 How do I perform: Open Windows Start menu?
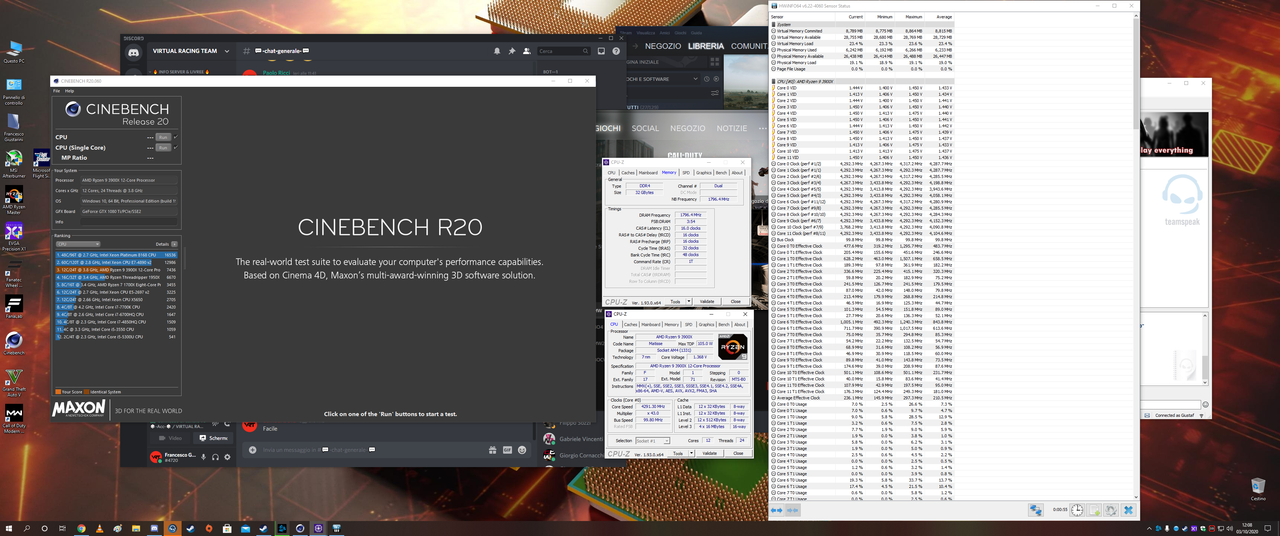tap(9, 528)
